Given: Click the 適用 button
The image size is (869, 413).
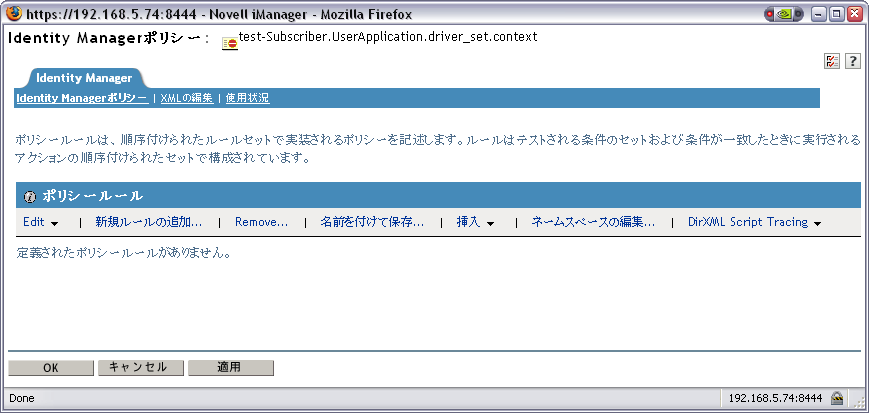Looking at the screenshot, I should click(x=231, y=368).
